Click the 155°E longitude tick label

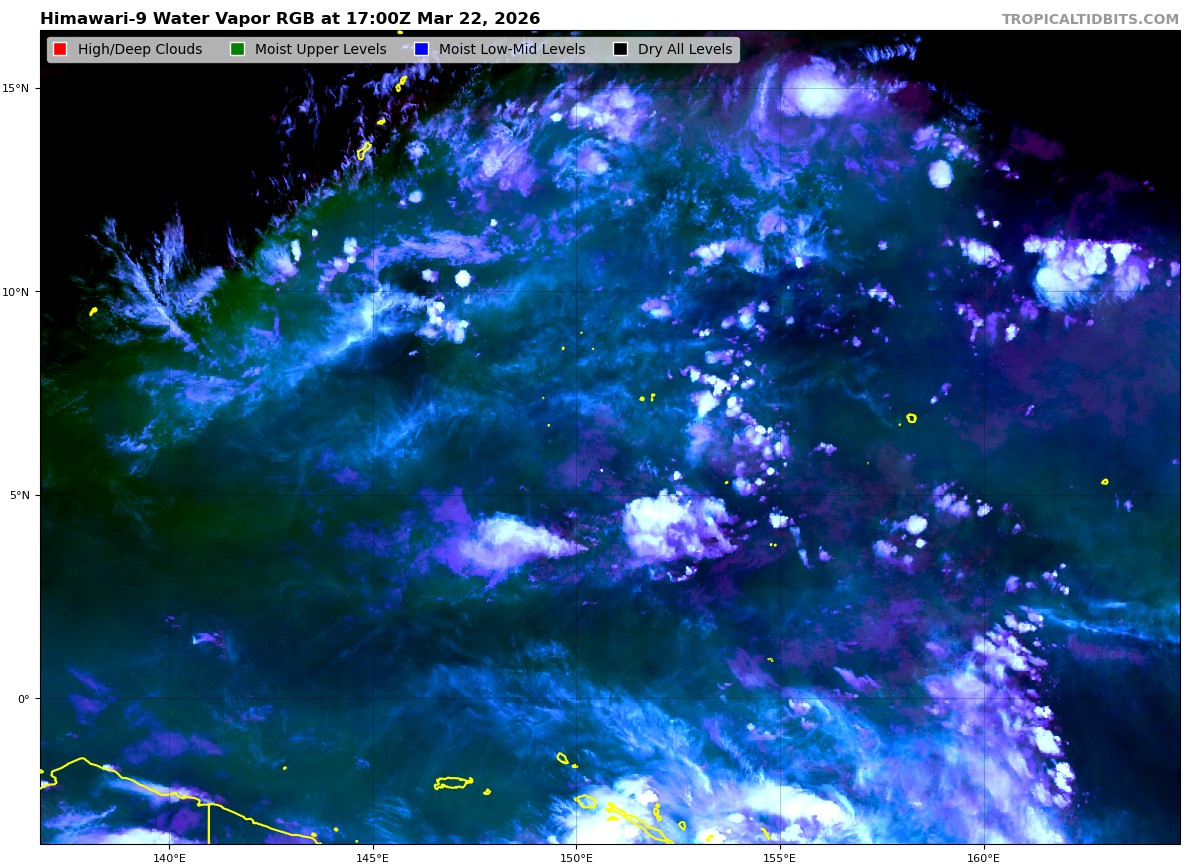[779, 858]
